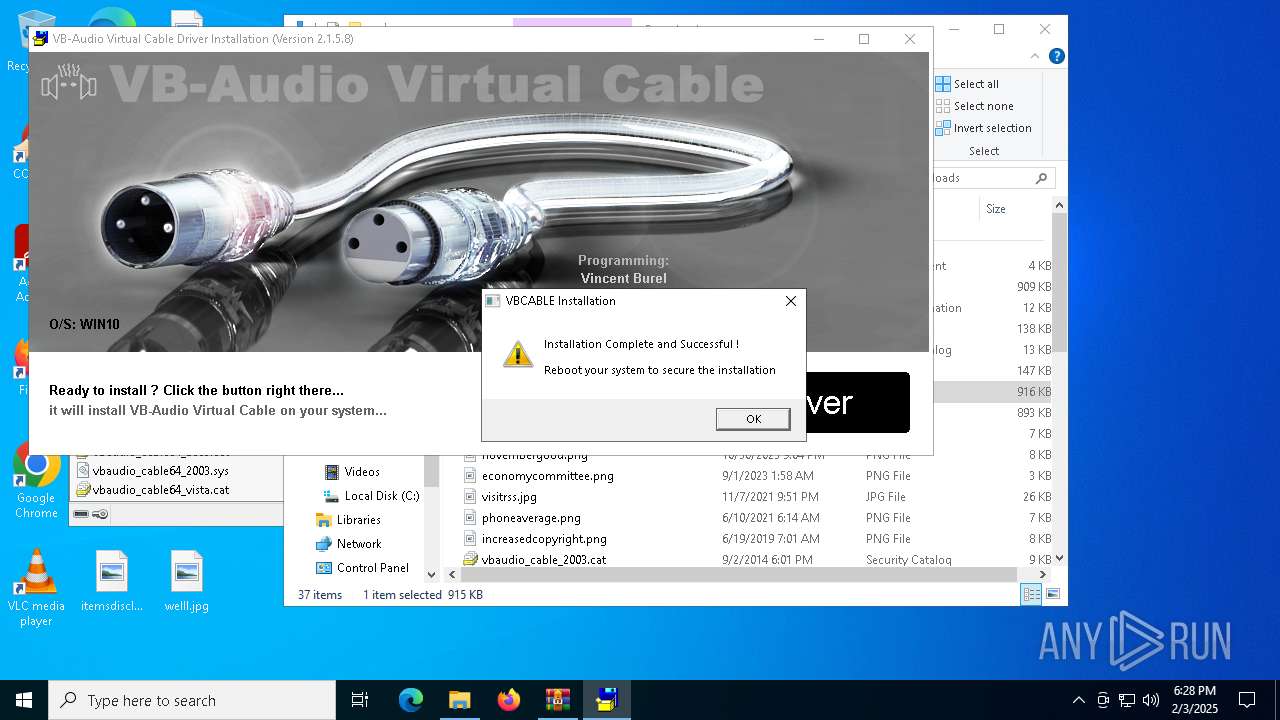Image resolution: width=1280 pixels, height=720 pixels.
Task: Open Windows Start menu
Action: (24, 700)
